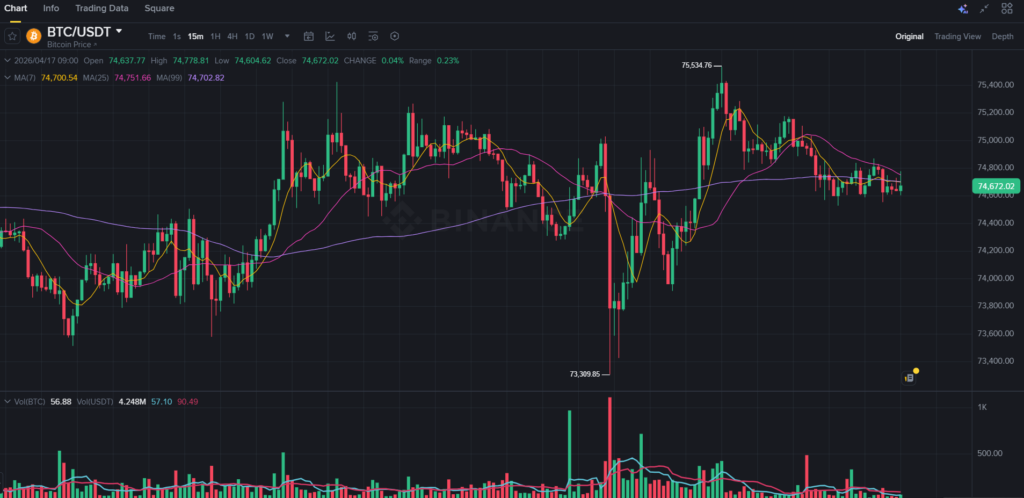The image size is (1024, 498).
Task: Switch chart to Trading View mode
Action: (957, 37)
